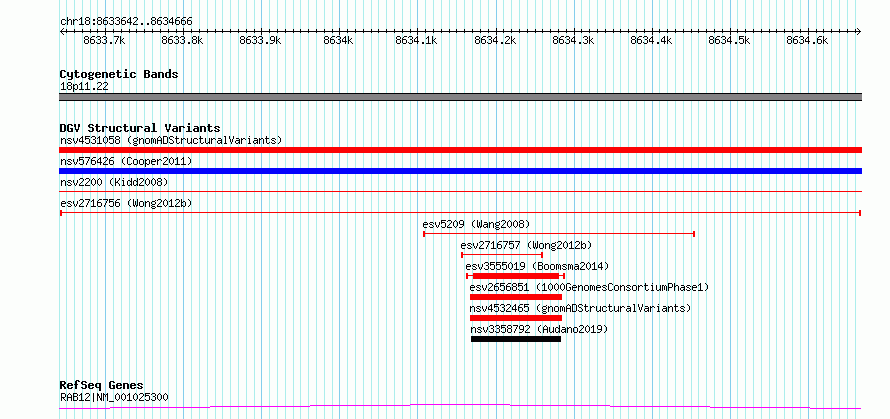Screen dimensions: 890x419
Task: Click the nsv3358792 (Audano2019) label
Action: click(x=539, y=329)
